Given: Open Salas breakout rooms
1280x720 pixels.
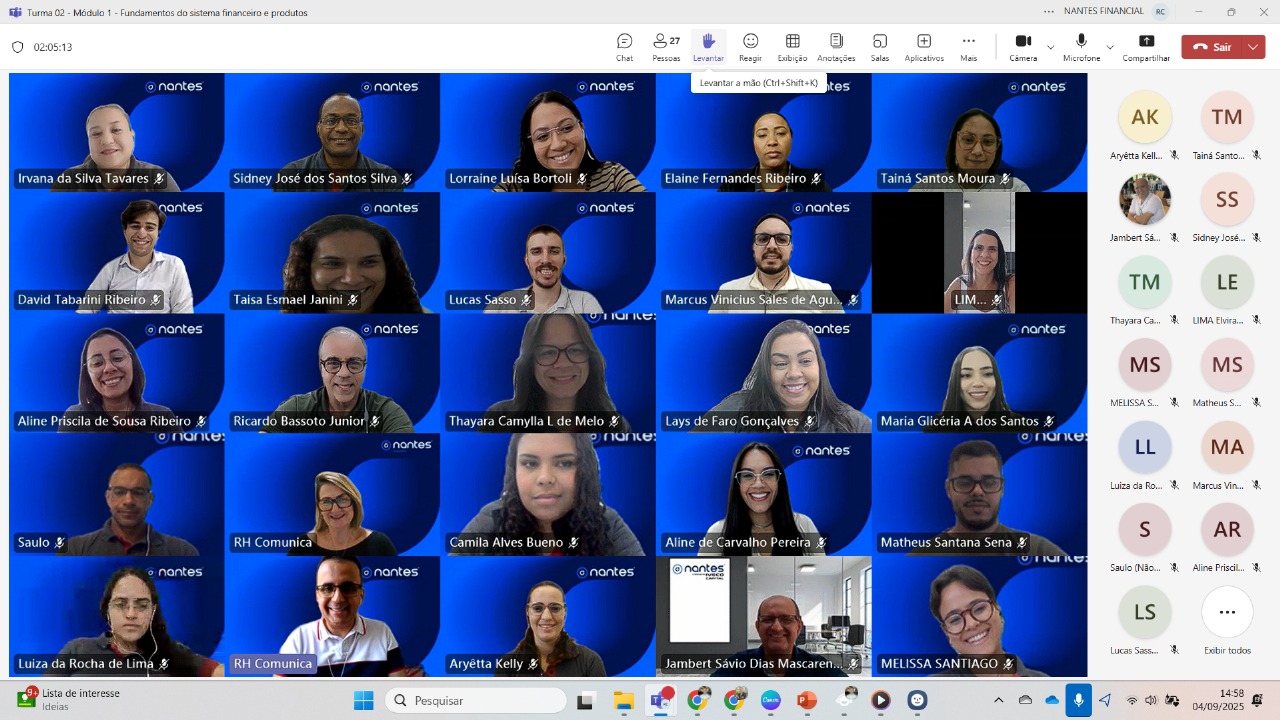Looking at the screenshot, I should click(x=879, y=46).
